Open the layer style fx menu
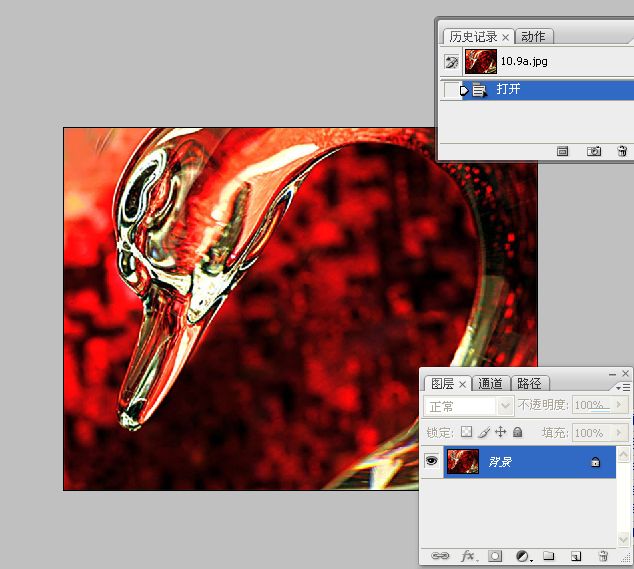 tap(468, 556)
